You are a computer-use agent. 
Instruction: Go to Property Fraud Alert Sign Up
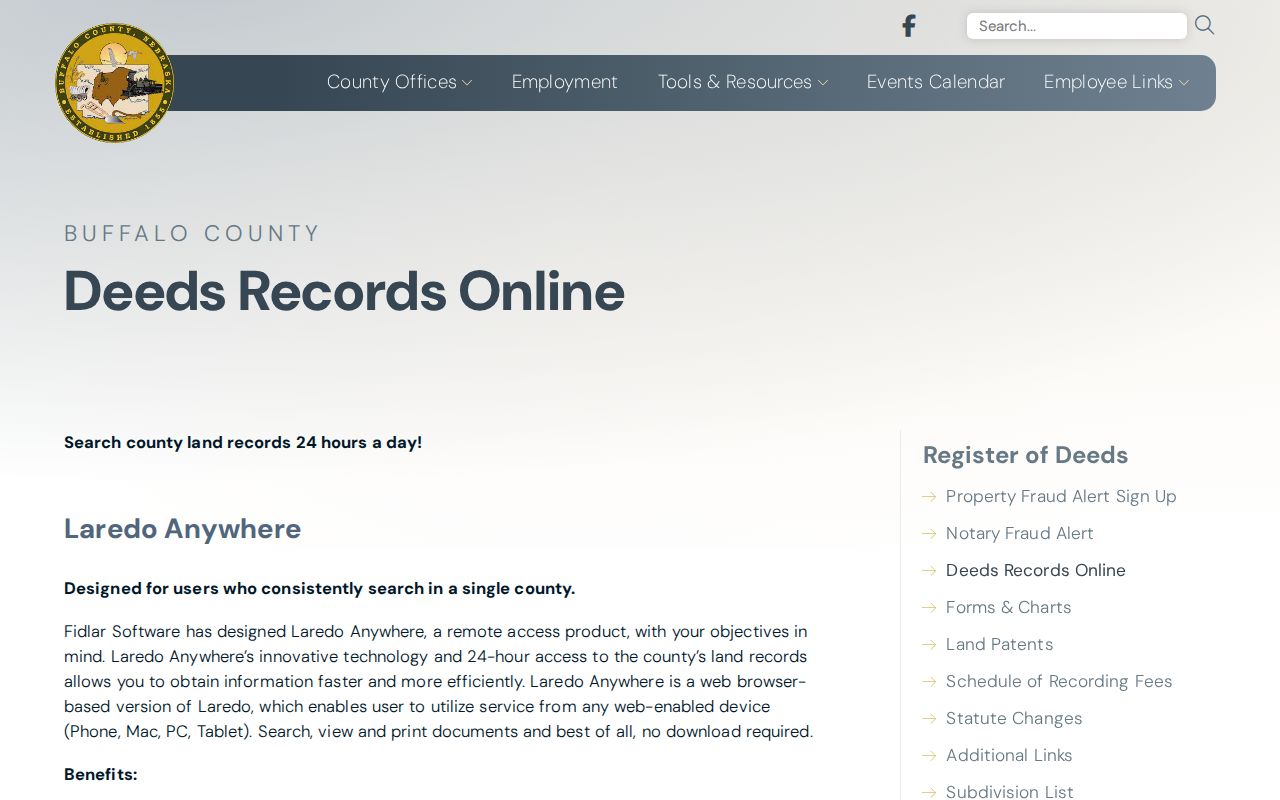click(x=1061, y=496)
